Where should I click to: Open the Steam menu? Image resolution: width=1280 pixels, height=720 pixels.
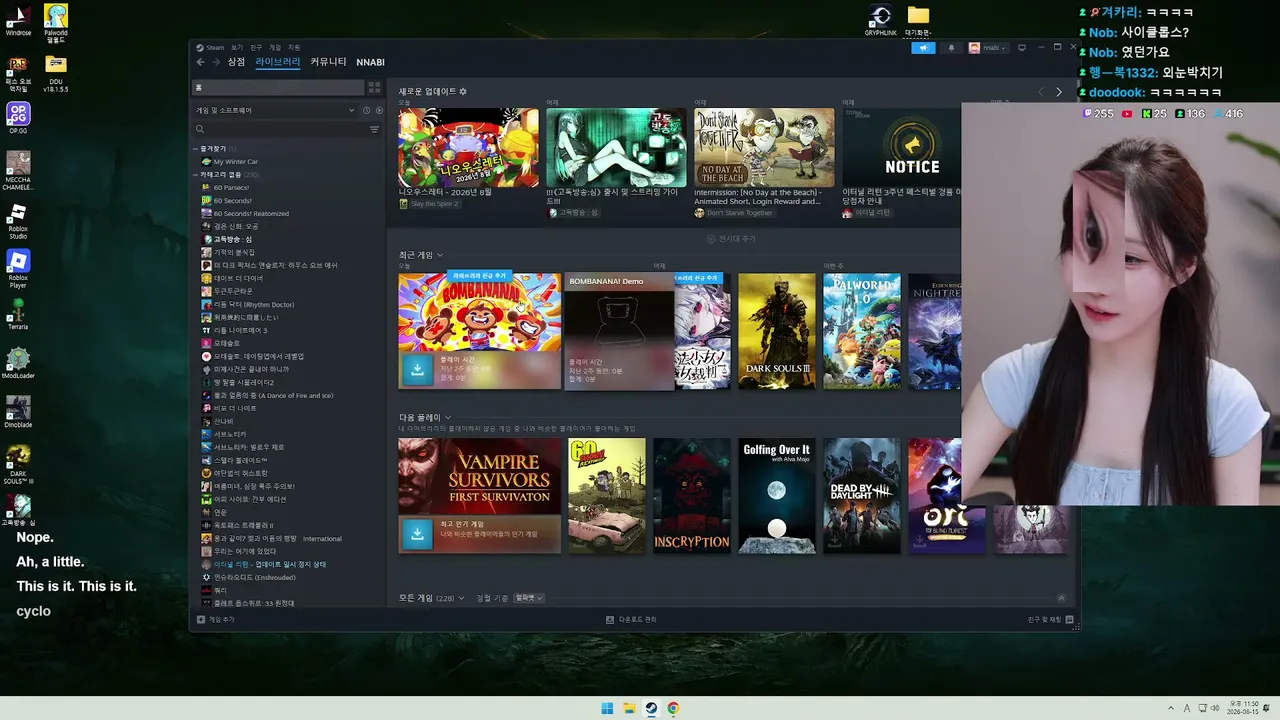(x=212, y=47)
